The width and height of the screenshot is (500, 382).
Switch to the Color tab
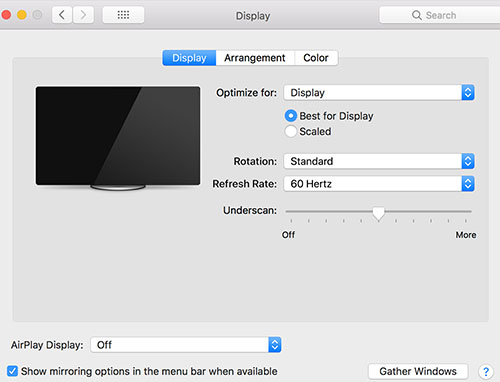coord(316,58)
